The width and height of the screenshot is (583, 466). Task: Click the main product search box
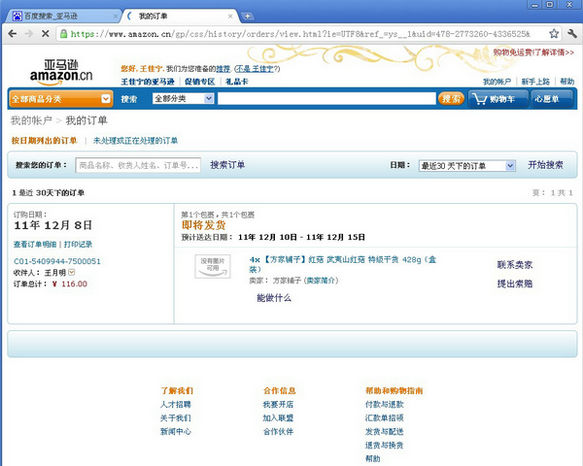click(326, 99)
